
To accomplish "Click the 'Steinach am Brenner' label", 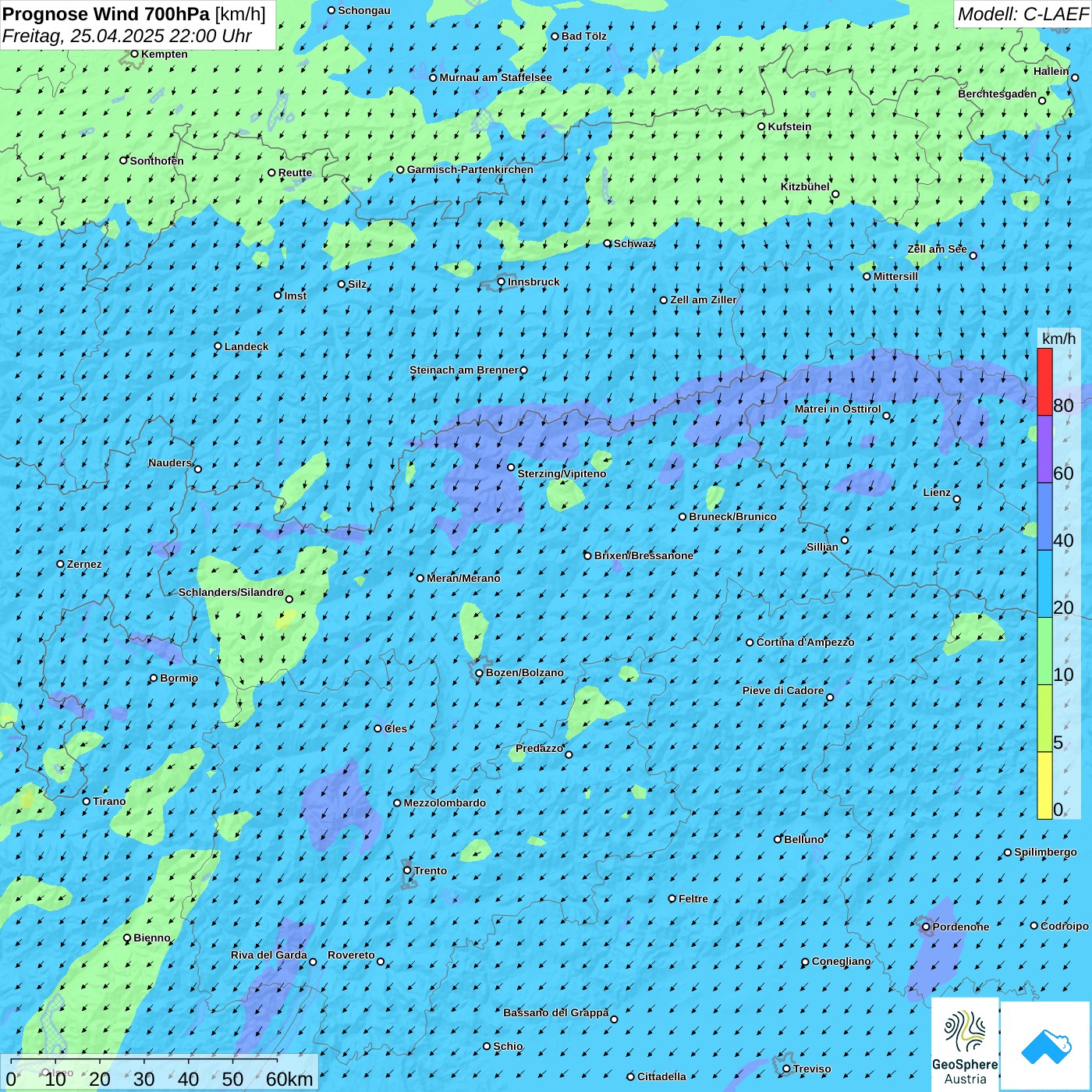I will [463, 370].
